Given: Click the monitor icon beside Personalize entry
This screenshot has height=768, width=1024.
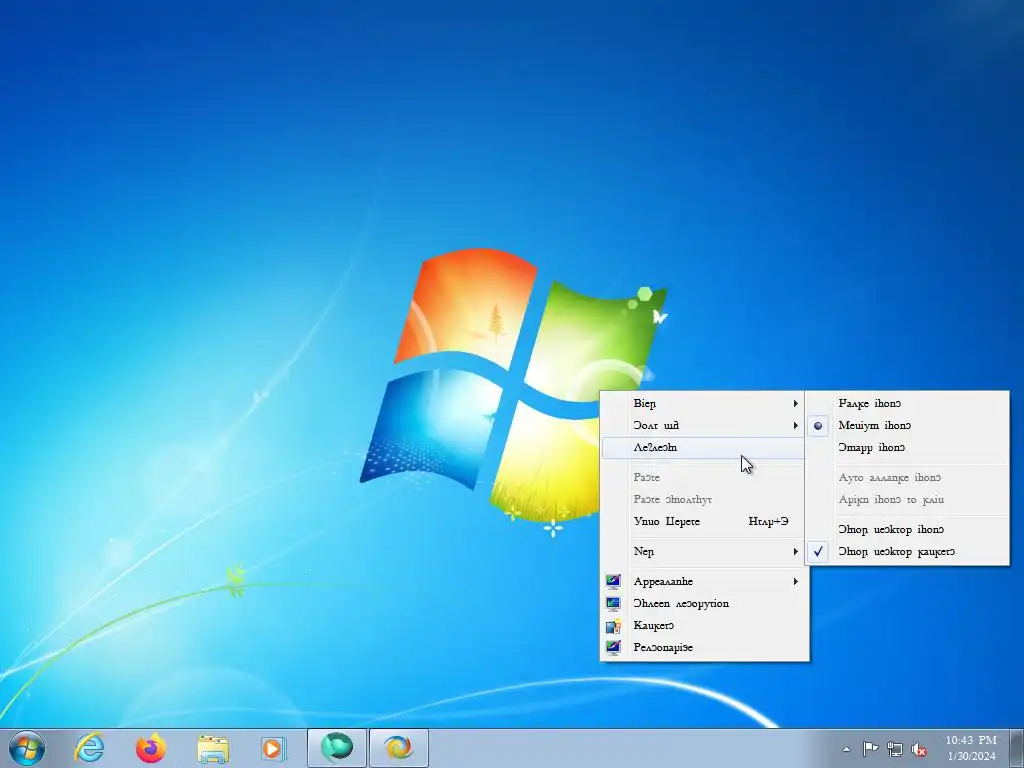Looking at the screenshot, I should click(613, 648).
